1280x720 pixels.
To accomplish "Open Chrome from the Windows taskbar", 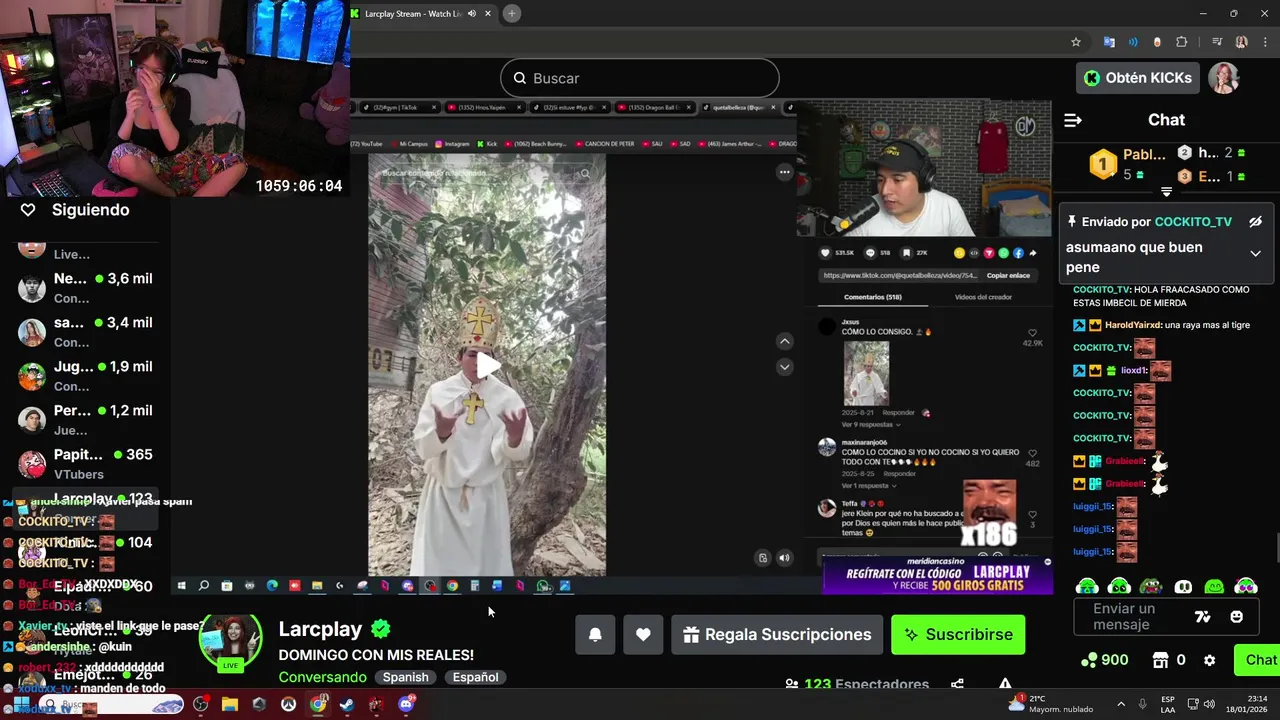I will click(x=318, y=704).
